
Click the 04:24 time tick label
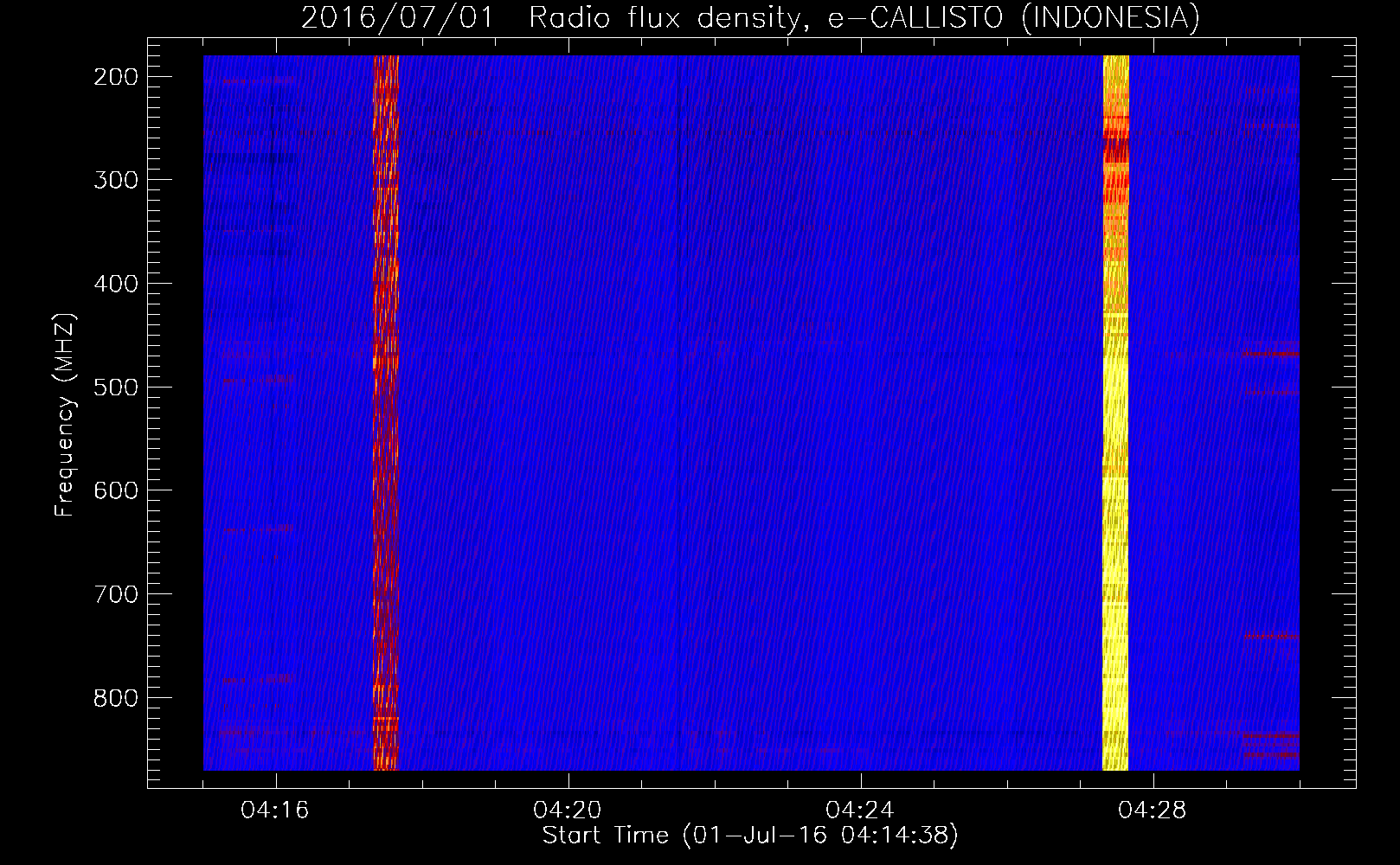860,811
